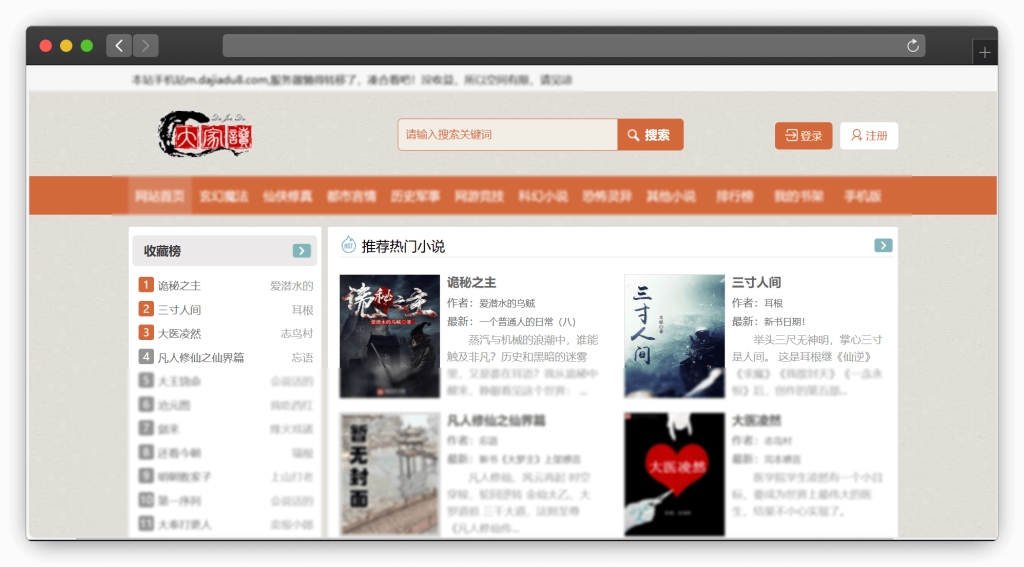Focus the 请输入搜索关键词 search field

508,135
